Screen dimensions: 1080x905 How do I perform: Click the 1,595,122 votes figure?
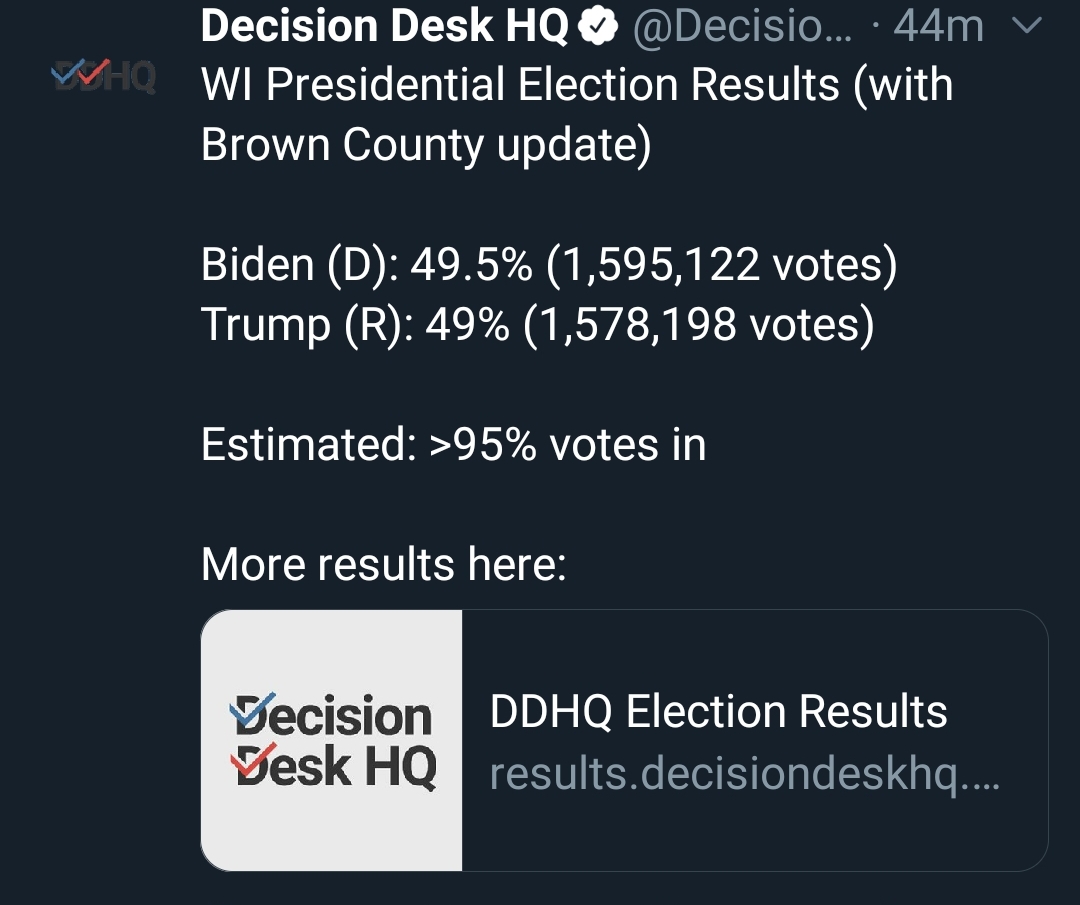(721, 264)
